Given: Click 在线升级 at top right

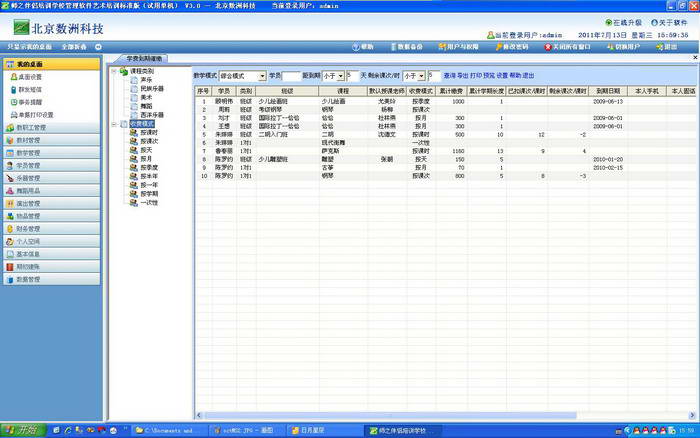Looking at the screenshot, I should click(x=624, y=22).
